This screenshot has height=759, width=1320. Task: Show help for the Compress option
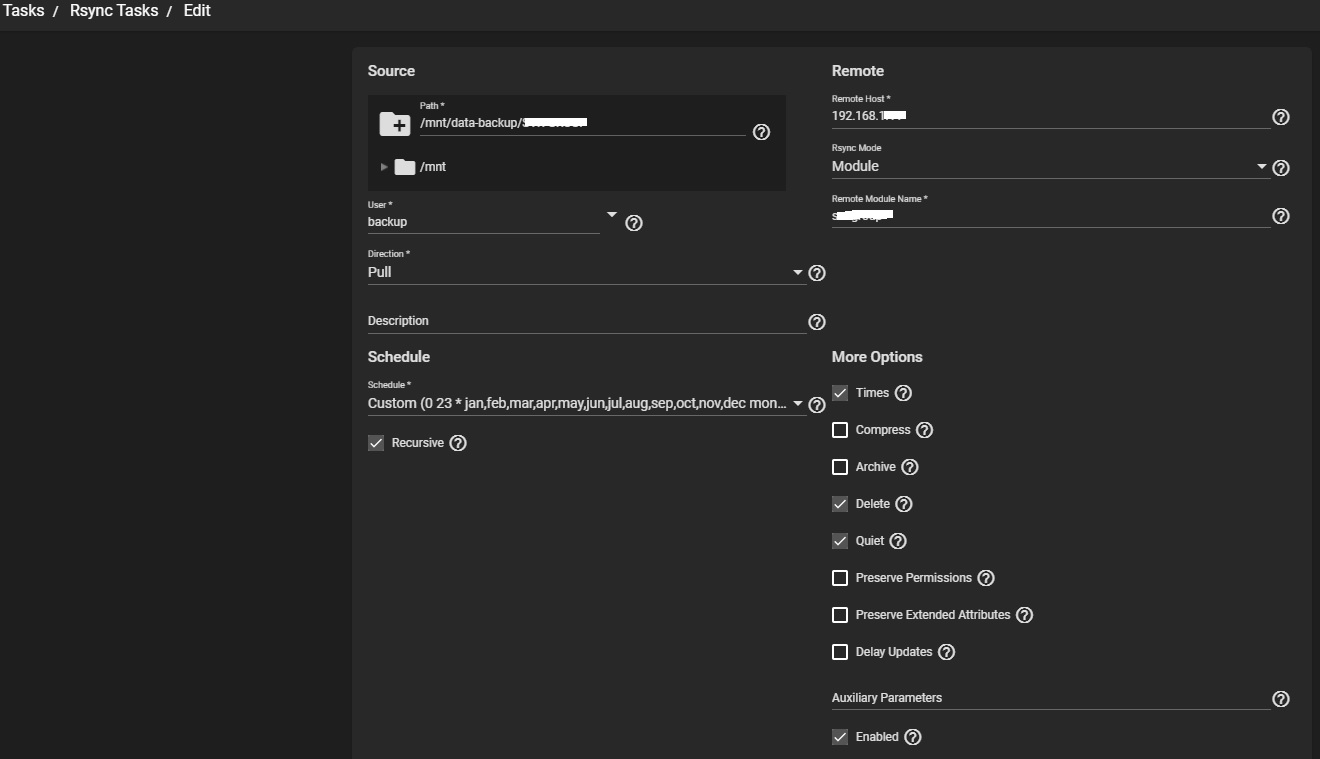coord(924,430)
